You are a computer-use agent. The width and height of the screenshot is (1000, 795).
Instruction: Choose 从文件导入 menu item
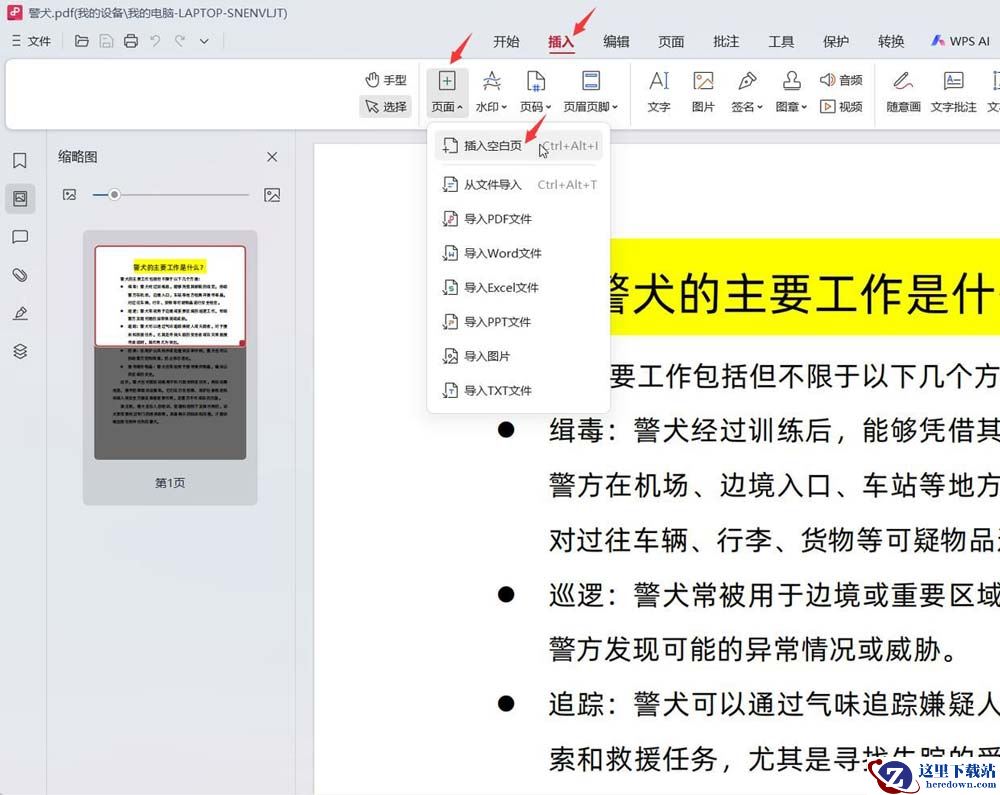(x=518, y=185)
